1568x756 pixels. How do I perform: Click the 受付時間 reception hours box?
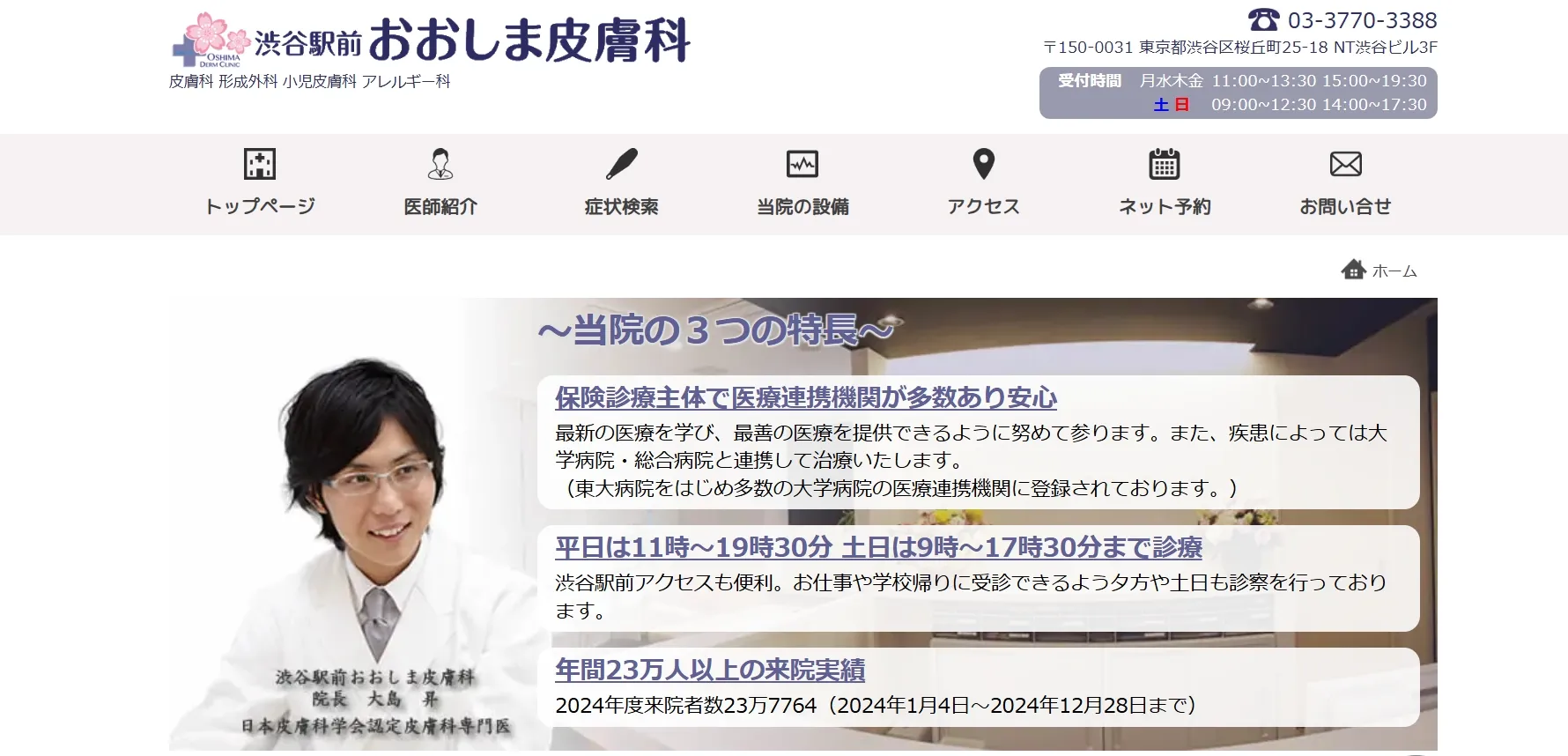(x=1238, y=93)
